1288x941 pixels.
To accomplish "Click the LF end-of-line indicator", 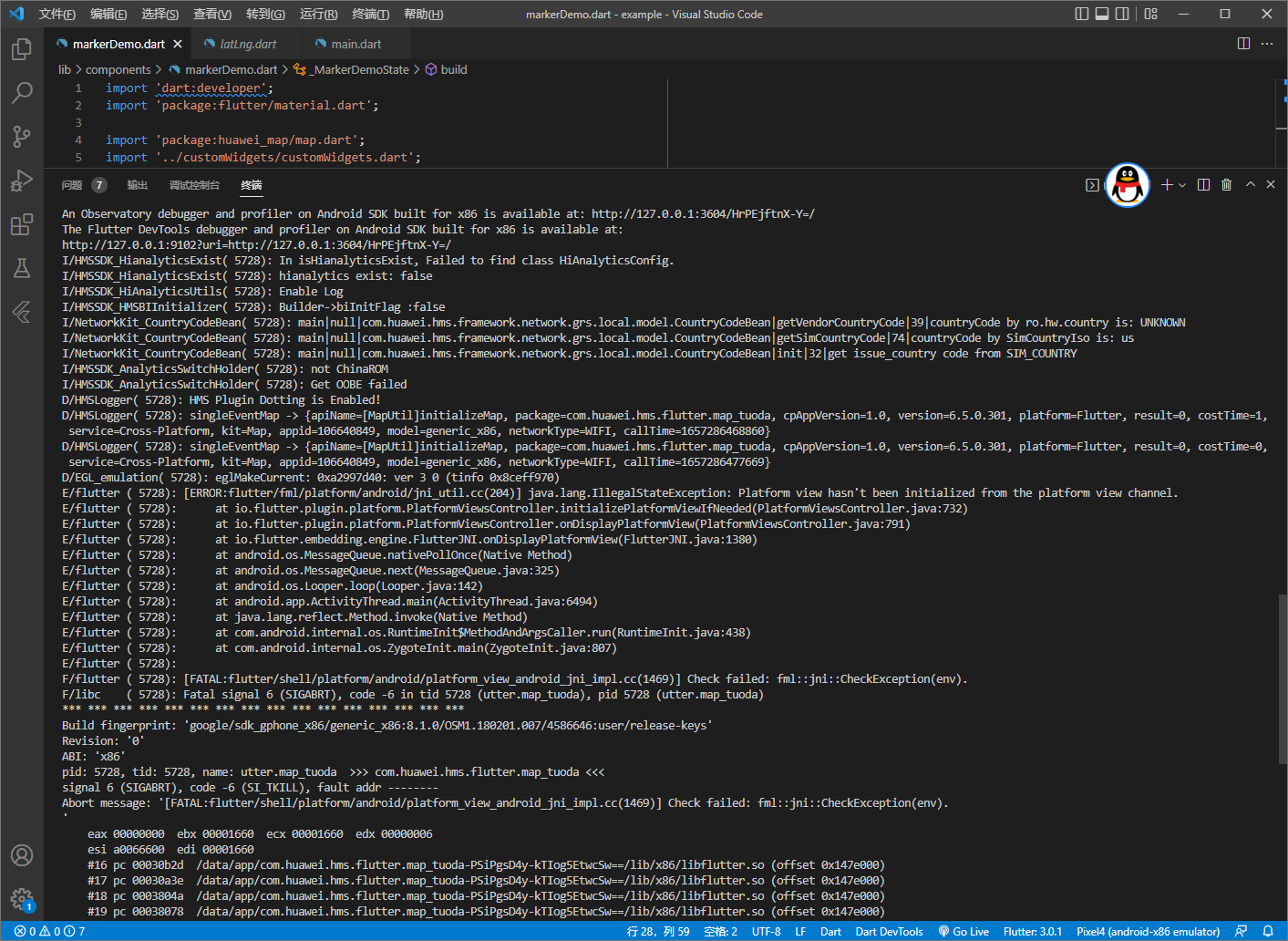I will [800, 932].
